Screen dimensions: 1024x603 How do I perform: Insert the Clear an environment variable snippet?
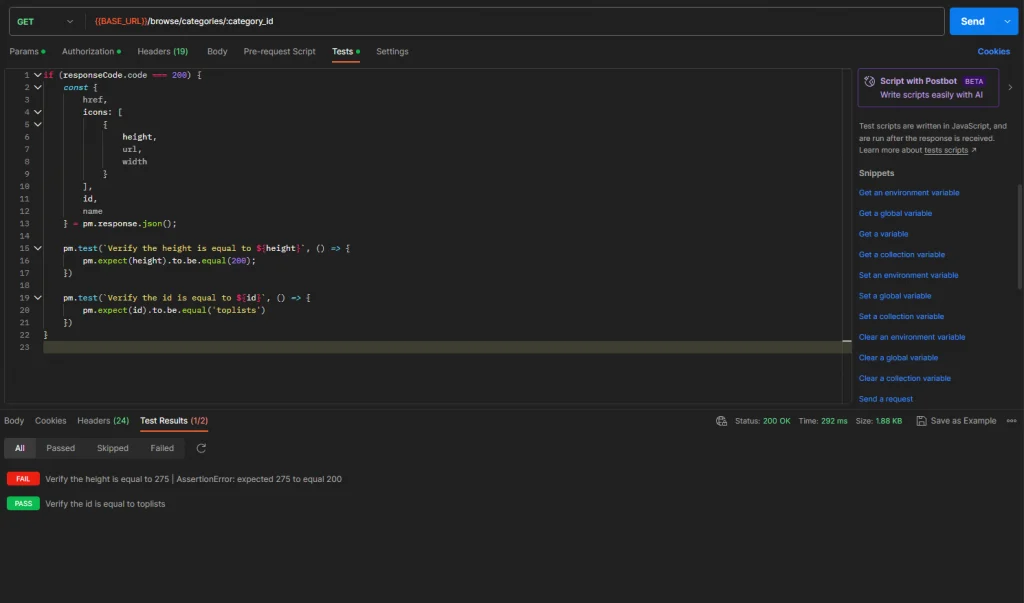coord(912,337)
